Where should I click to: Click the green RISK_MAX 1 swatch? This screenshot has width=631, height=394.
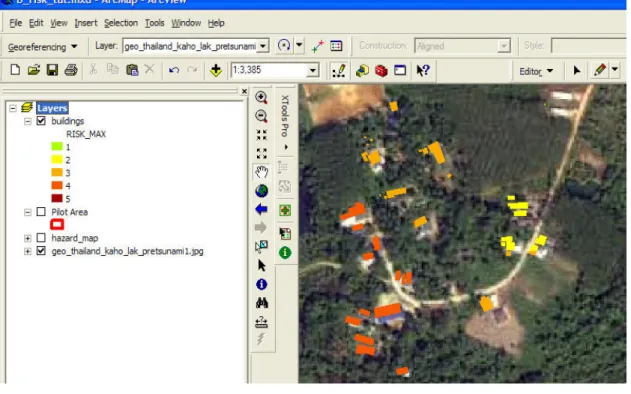coord(57,146)
